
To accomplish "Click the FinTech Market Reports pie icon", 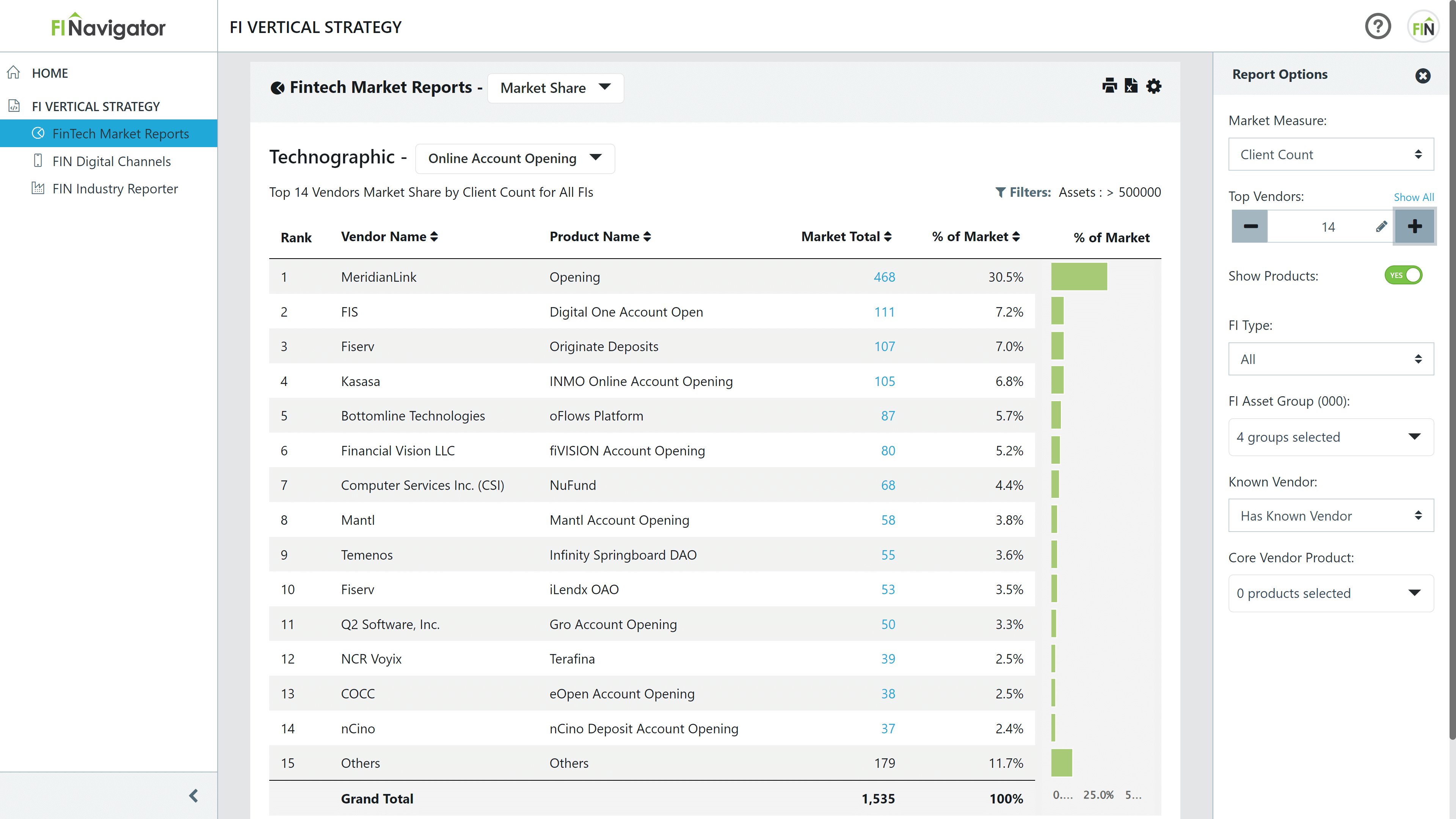I will tap(38, 133).
